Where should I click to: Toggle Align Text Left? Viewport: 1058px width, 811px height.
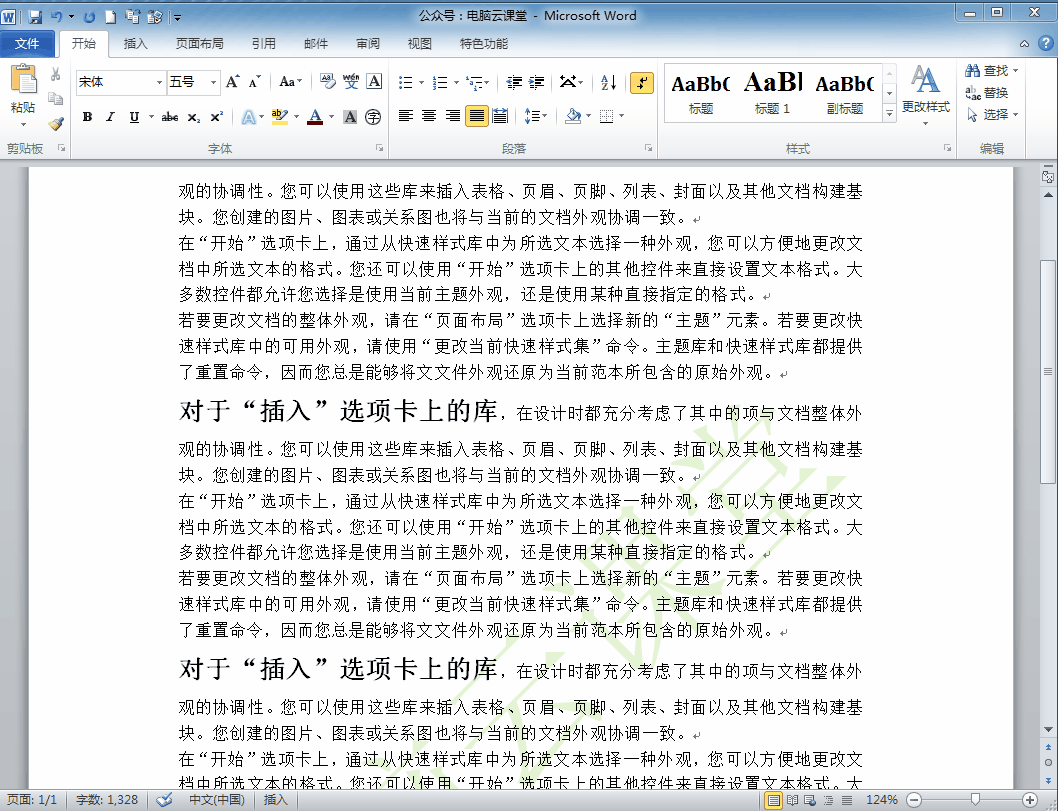coord(406,116)
